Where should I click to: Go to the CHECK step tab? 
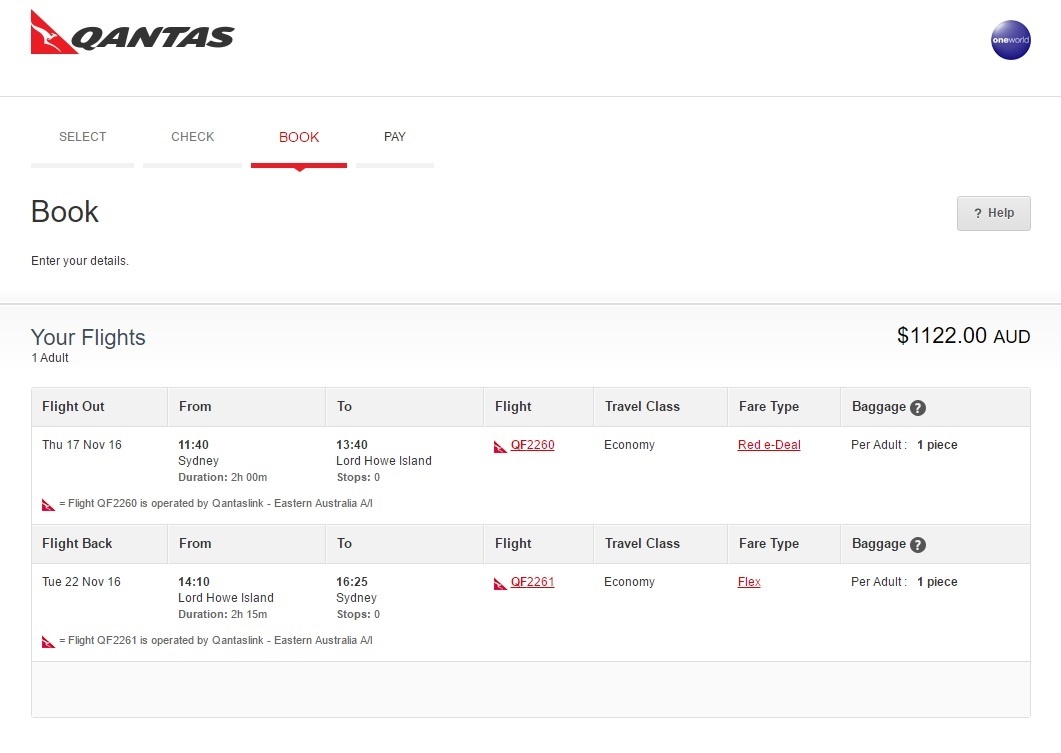tap(192, 137)
